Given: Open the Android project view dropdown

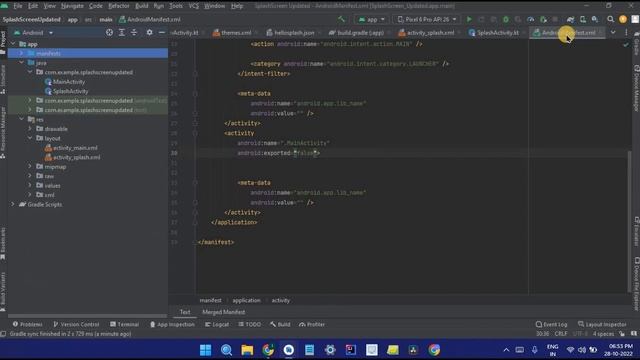Looking at the screenshot, I should [x=33, y=32].
